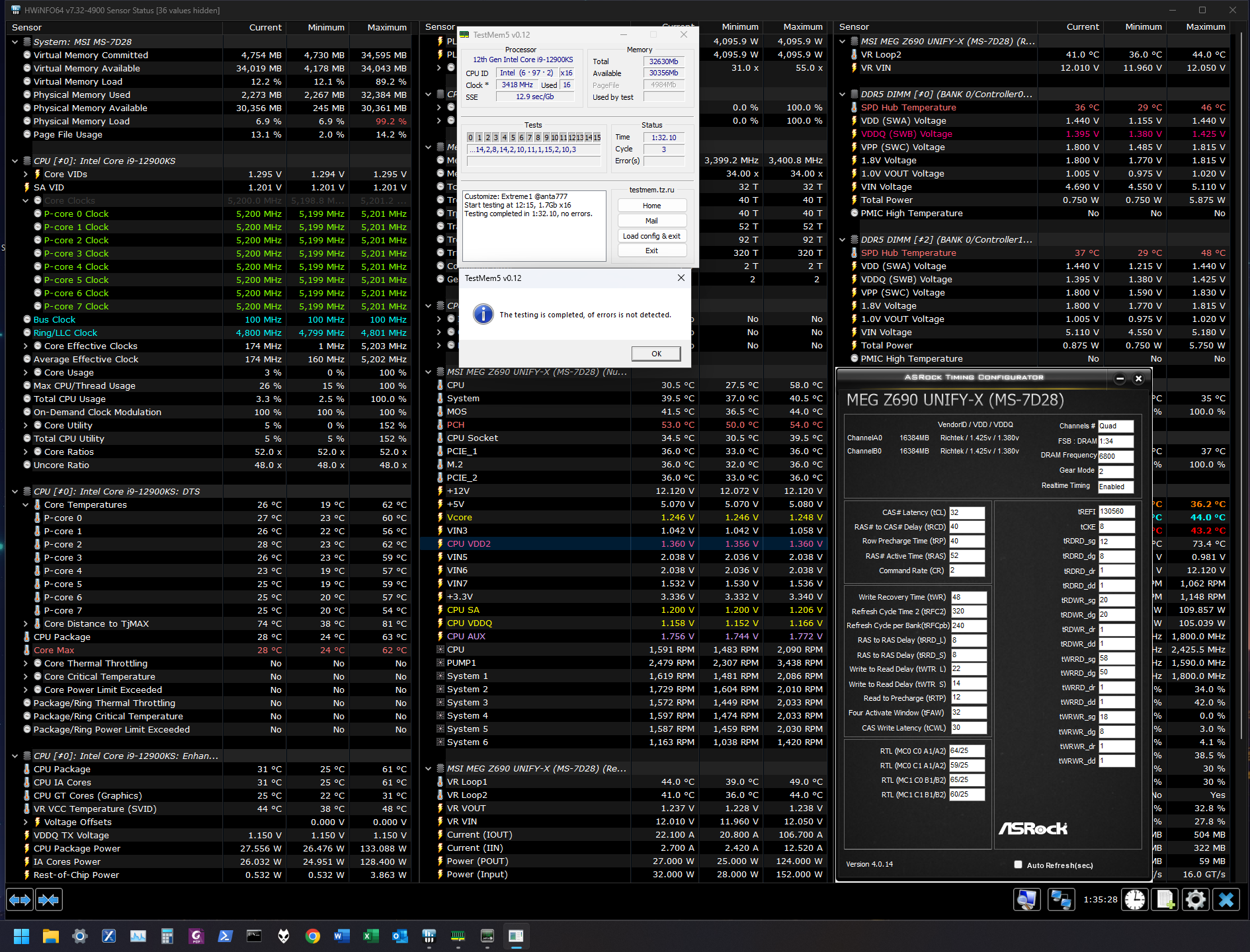Screen dimensions: 1250x952
Task: Open PowerShell from taskbar
Action: [x=225, y=936]
